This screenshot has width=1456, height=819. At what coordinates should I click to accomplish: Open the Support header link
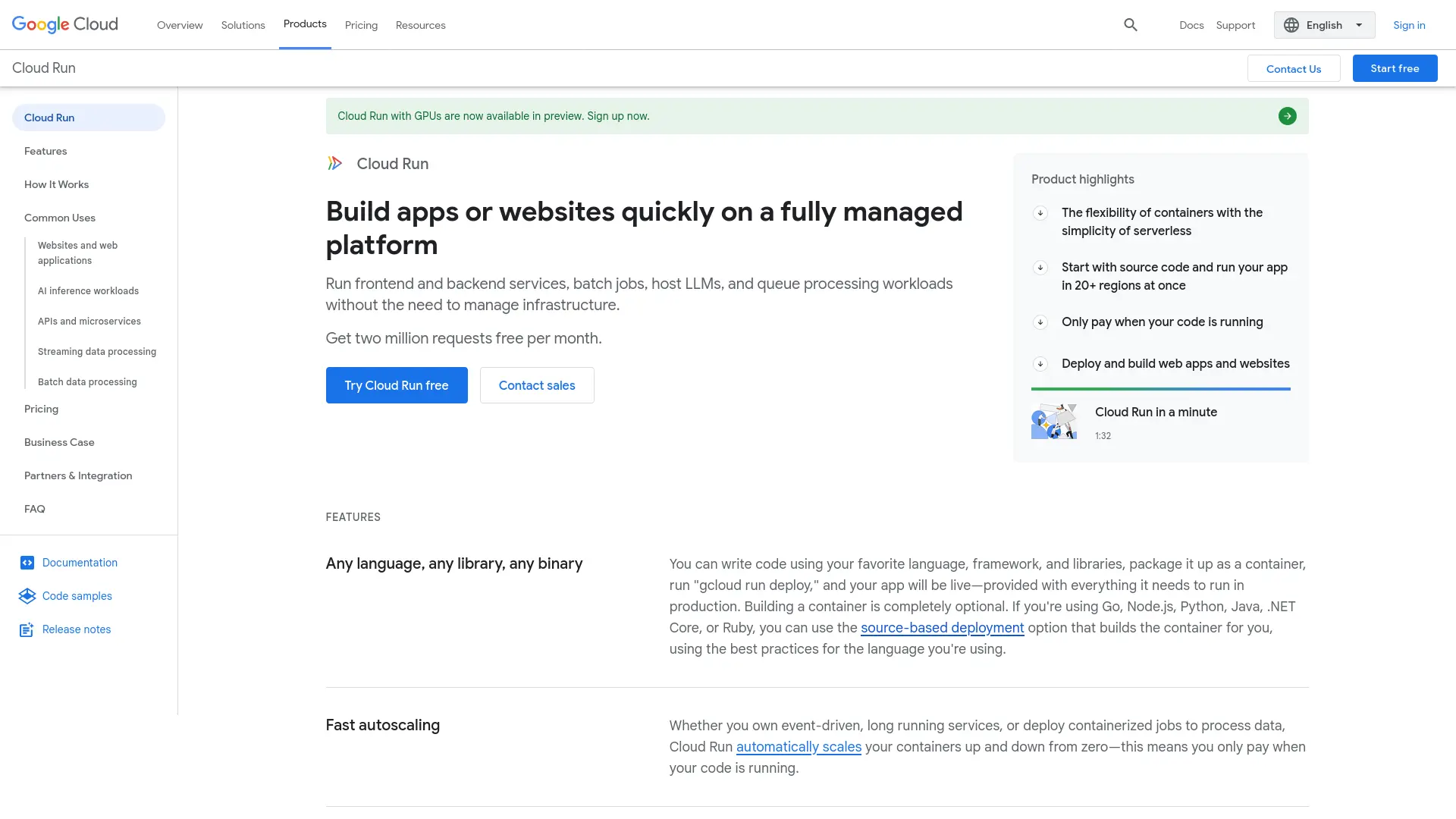1235,25
